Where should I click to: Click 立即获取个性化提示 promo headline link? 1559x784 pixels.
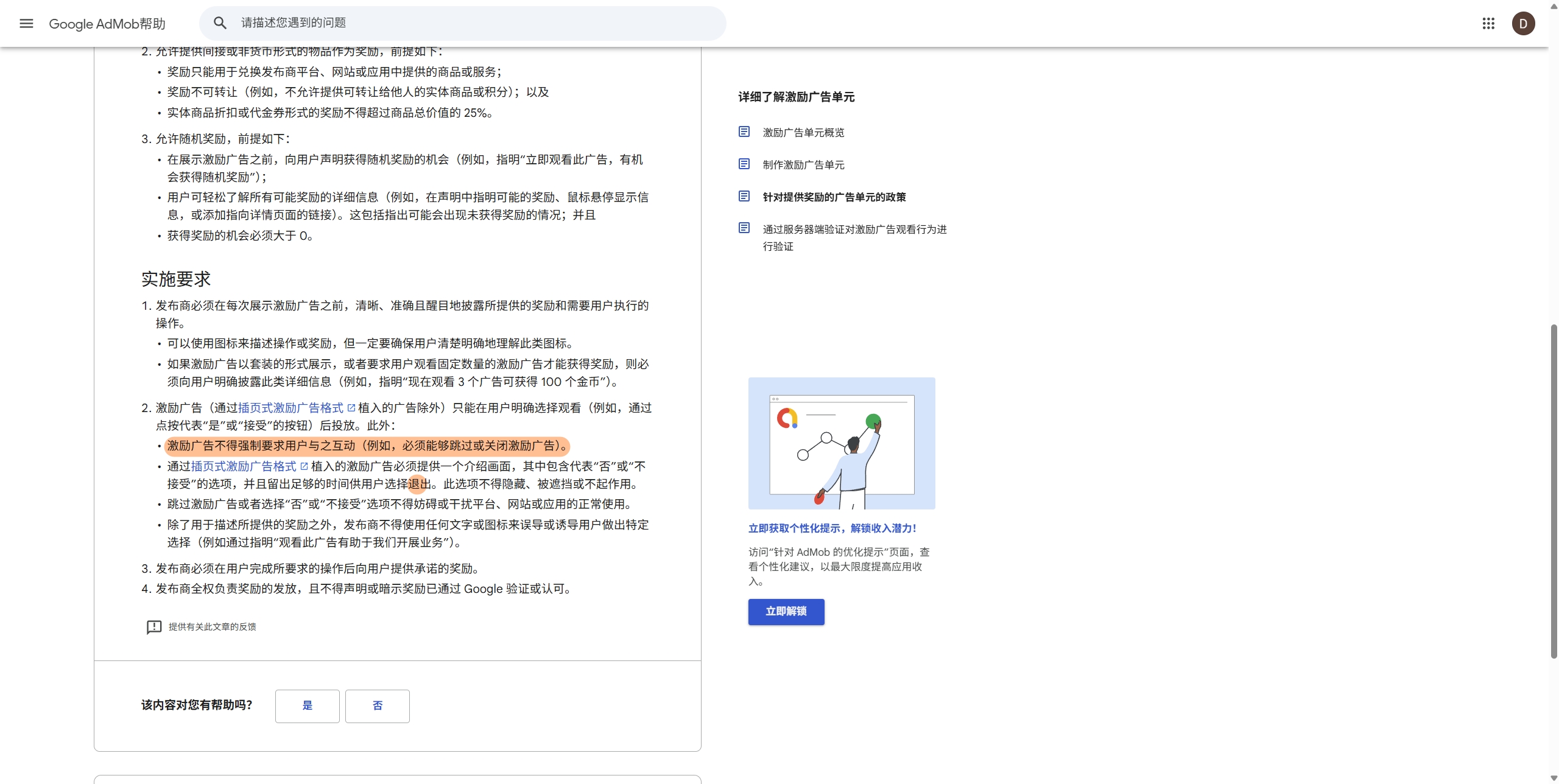point(832,528)
